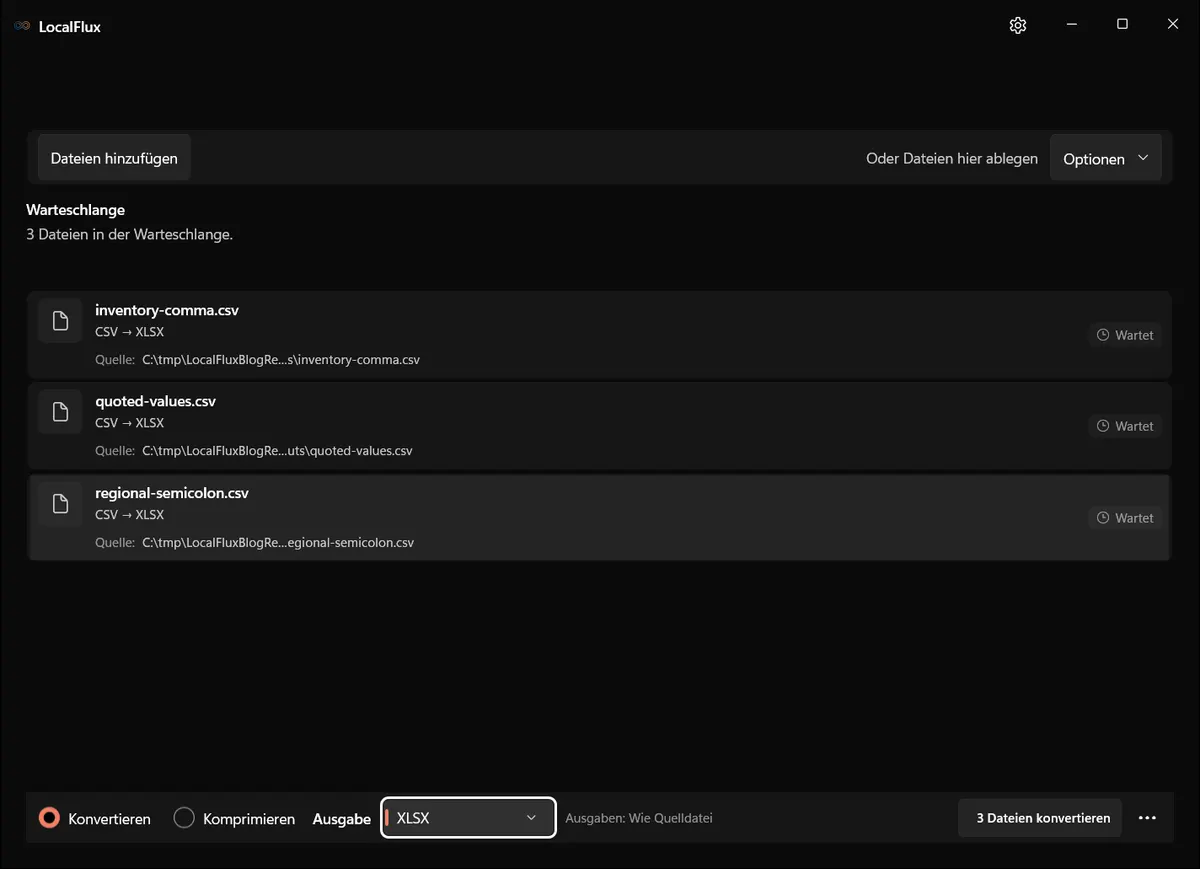Click the Wartet status badge of inventory-comma.csv

1125,335
